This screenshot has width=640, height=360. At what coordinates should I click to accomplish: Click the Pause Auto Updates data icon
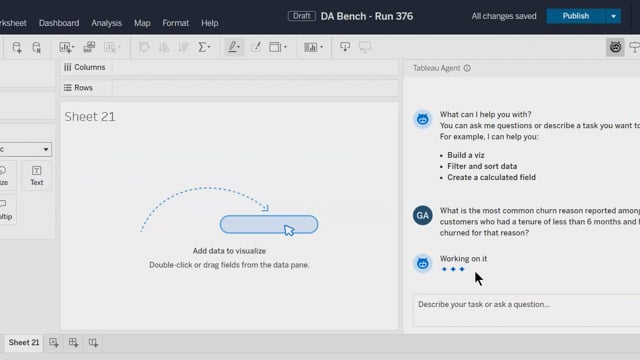(36, 47)
